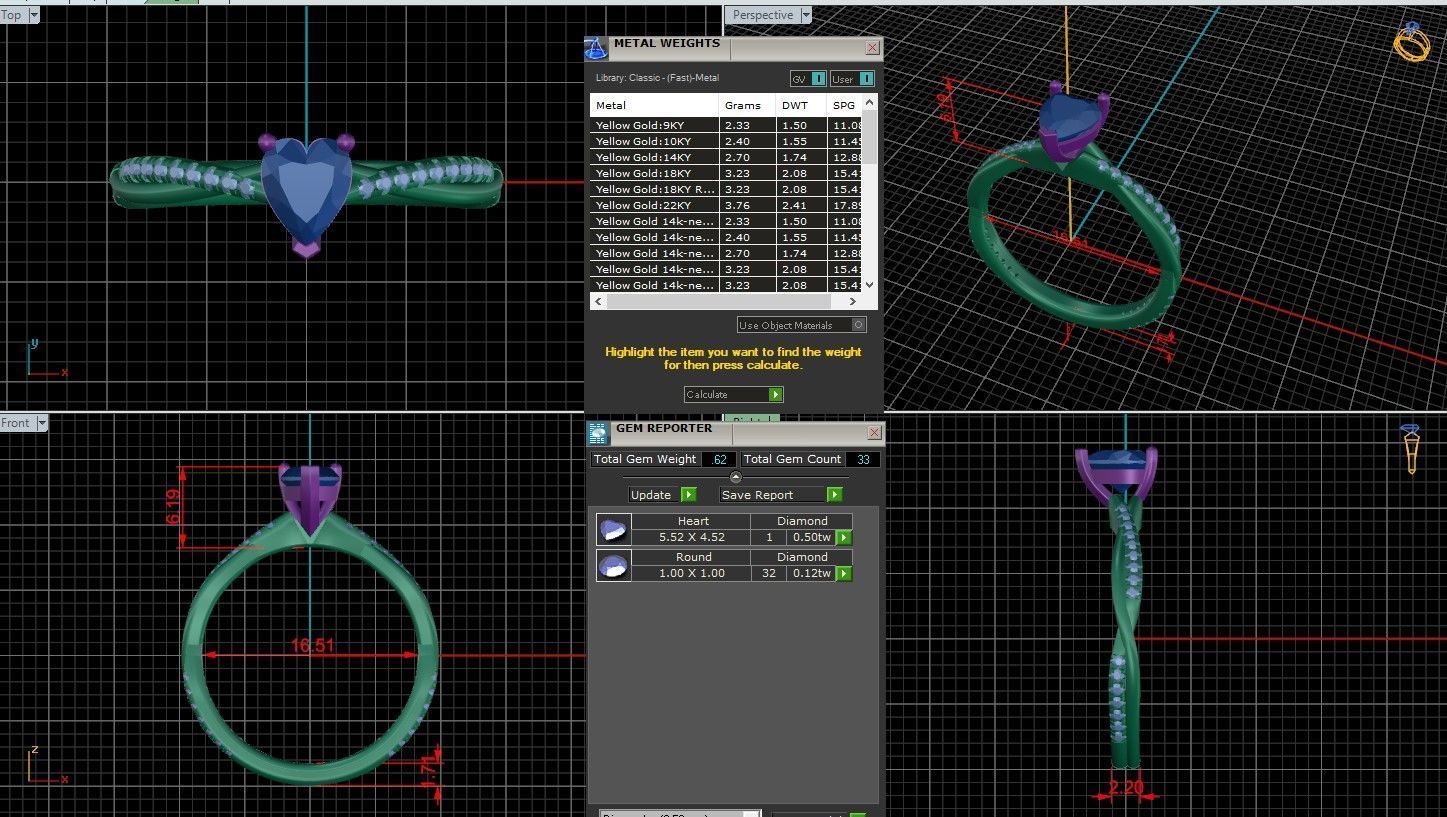
Task: Click the Library: Classic-(Fast)-Metal label
Action: (x=657, y=78)
